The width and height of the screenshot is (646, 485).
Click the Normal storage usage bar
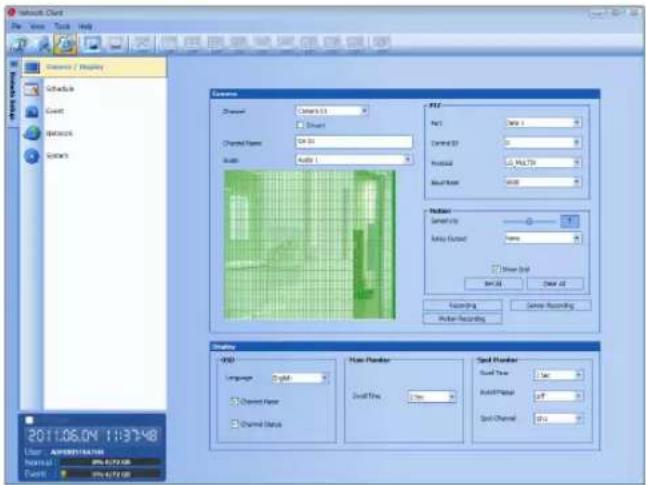[110, 462]
